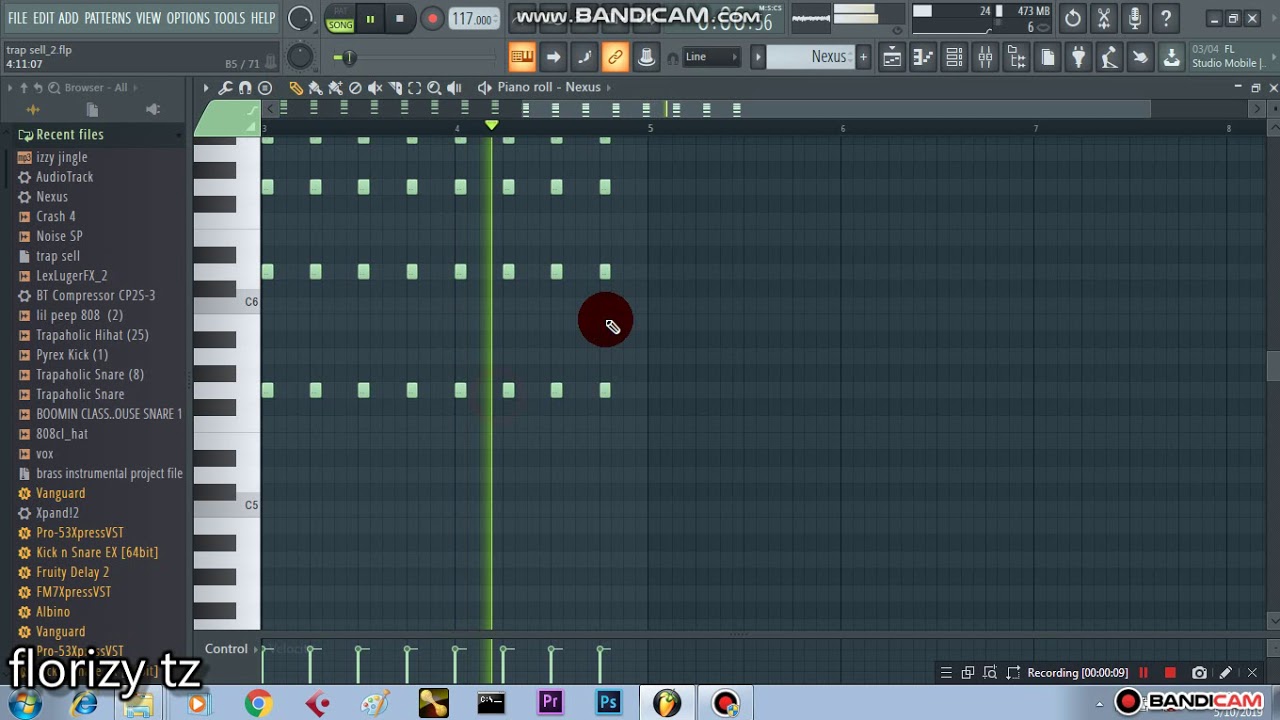
Task: Adjust the master pitch knob
Action: tap(300, 58)
